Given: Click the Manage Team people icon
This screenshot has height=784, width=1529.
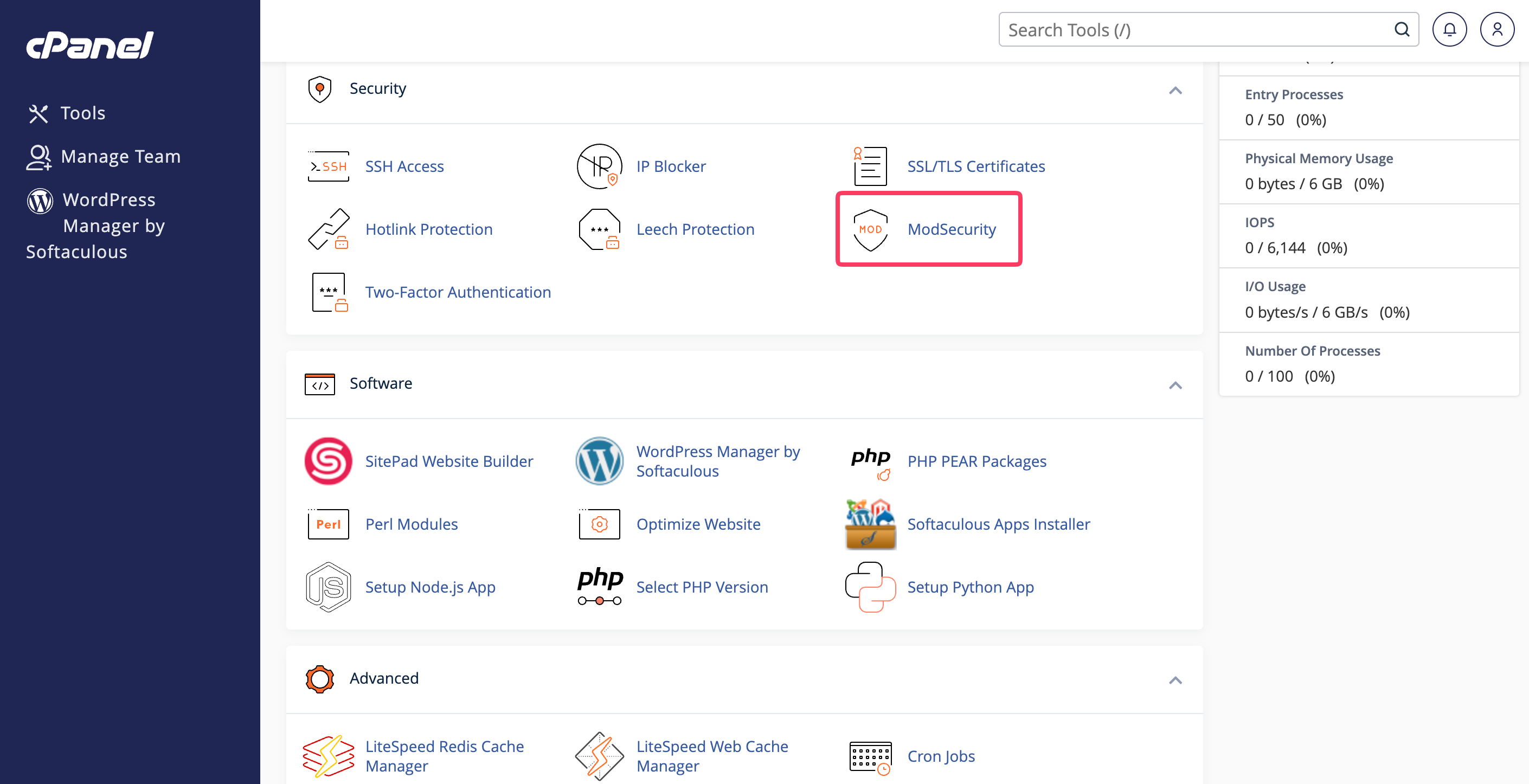Looking at the screenshot, I should (38, 157).
